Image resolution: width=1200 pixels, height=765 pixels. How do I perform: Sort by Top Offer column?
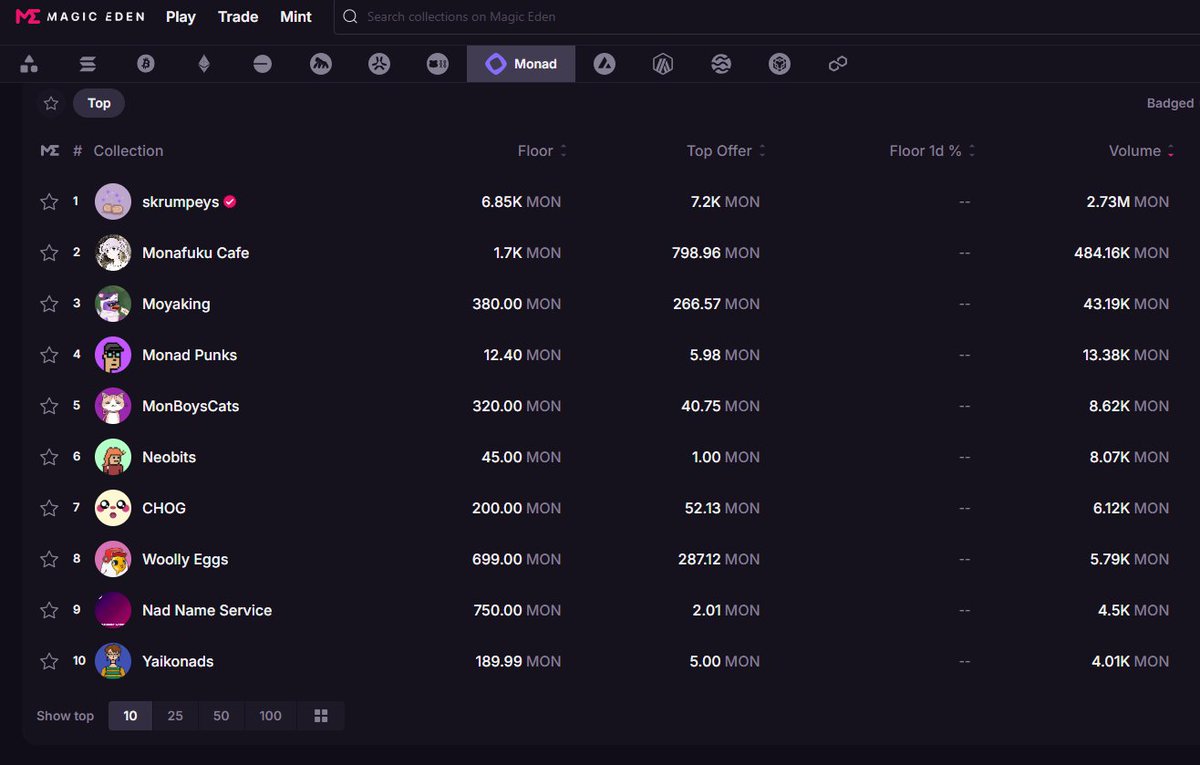pos(726,151)
